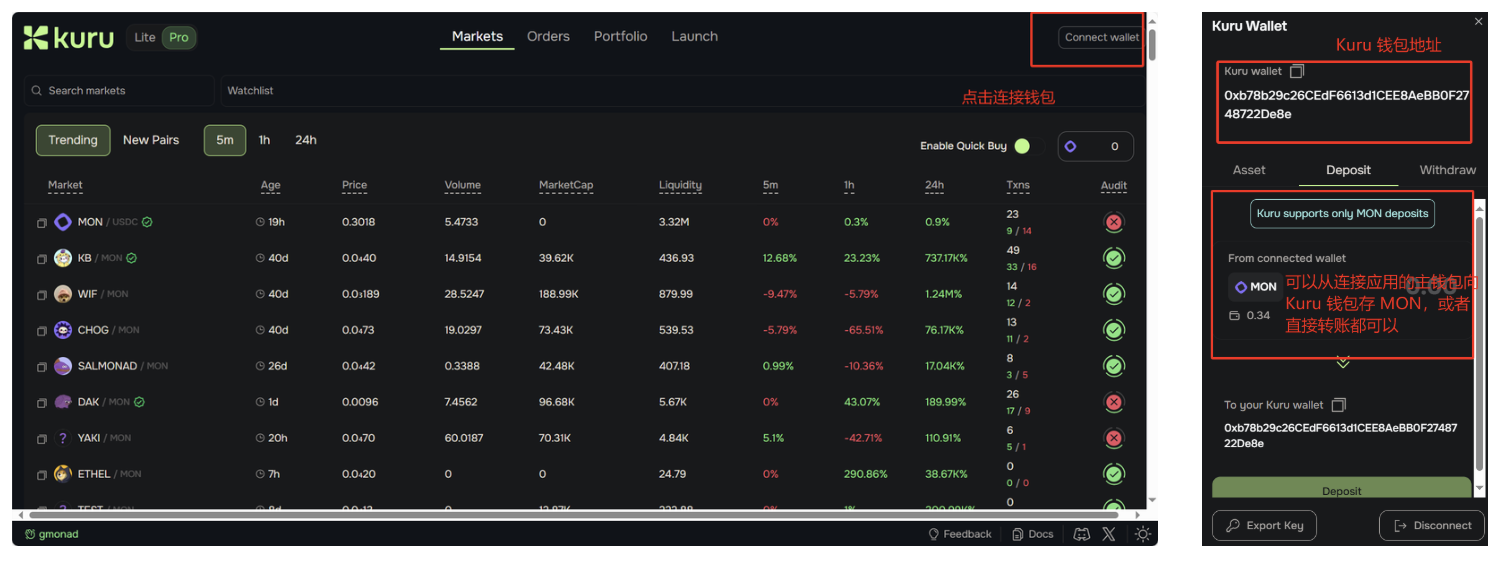Click the Connect wallet button
Viewport: 1506px width, 562px height.
tap(1101, 38)
